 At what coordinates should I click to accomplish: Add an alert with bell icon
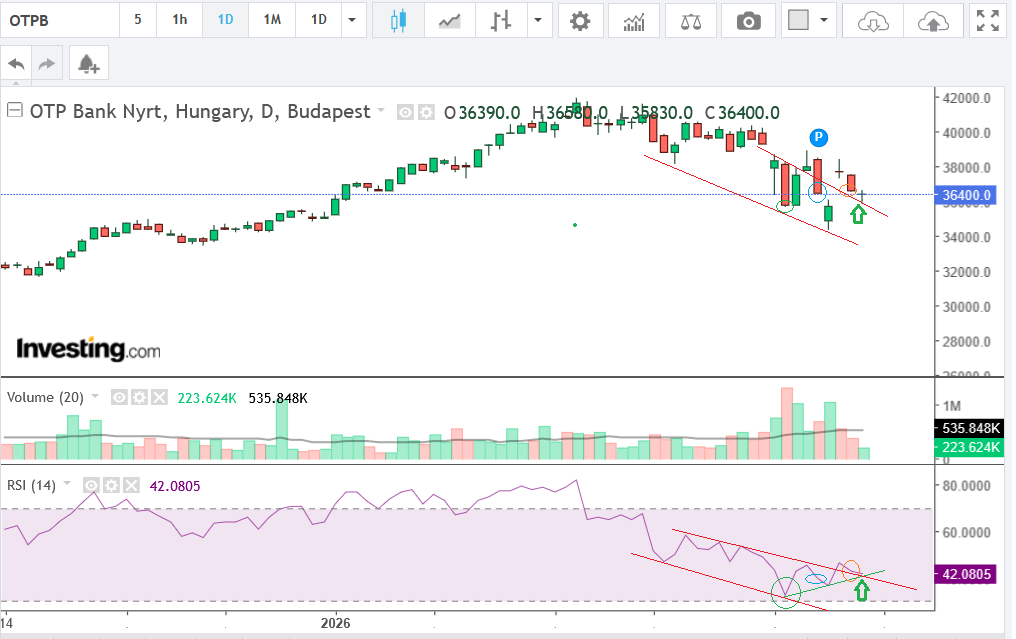89,64
